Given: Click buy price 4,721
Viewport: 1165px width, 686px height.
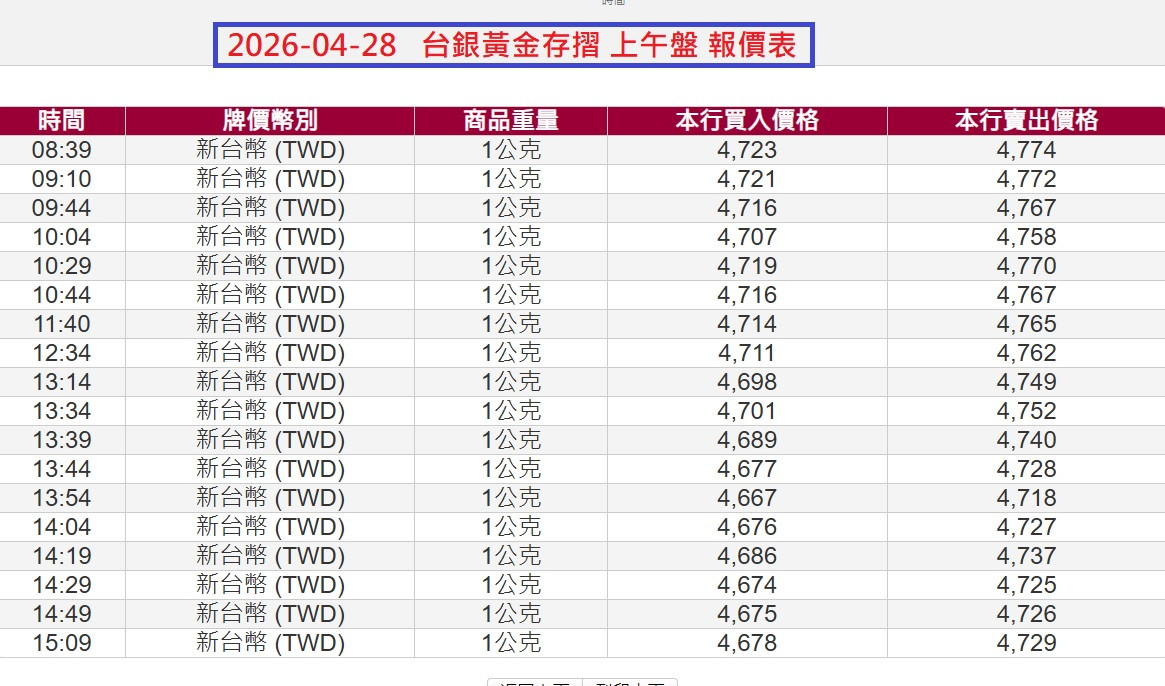Looking at the screenshot, I should pyautogui.click(x=747, y=179).
